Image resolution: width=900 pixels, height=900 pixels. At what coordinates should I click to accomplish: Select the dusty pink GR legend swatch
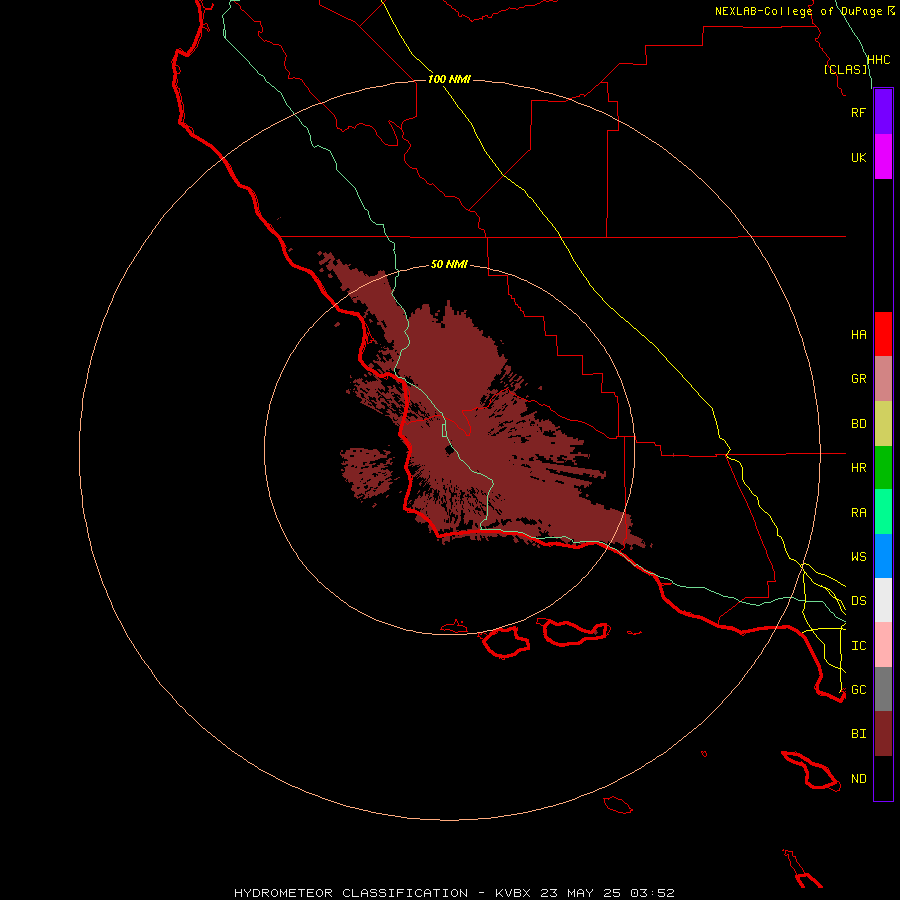pos(883,379)
